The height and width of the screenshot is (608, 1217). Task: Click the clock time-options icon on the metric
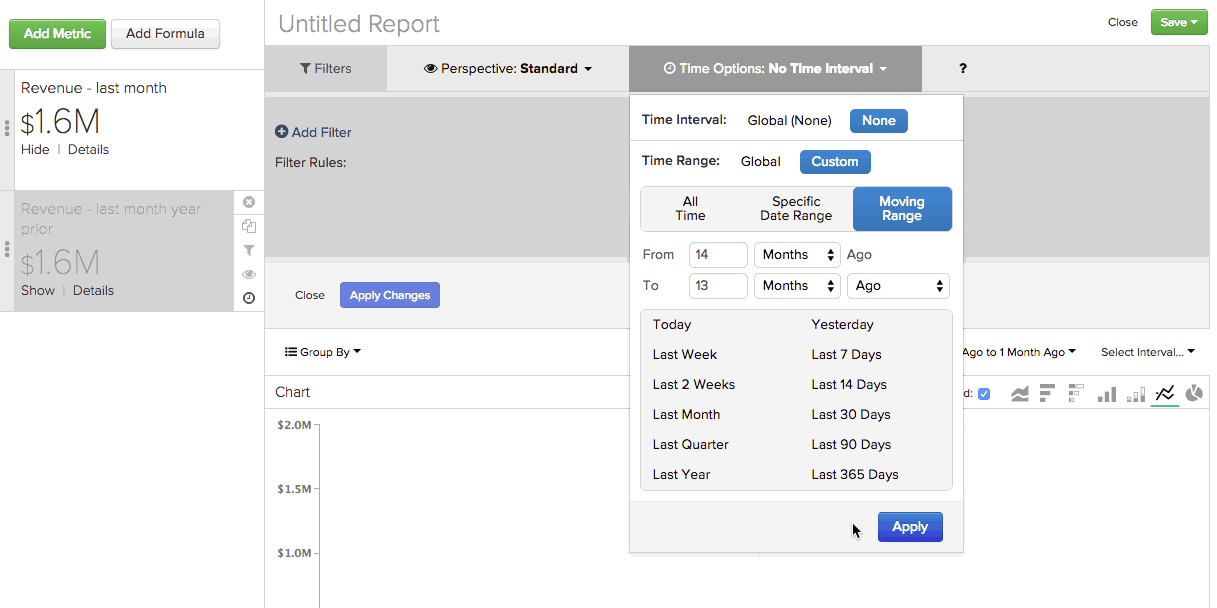(x=248, y=298)
